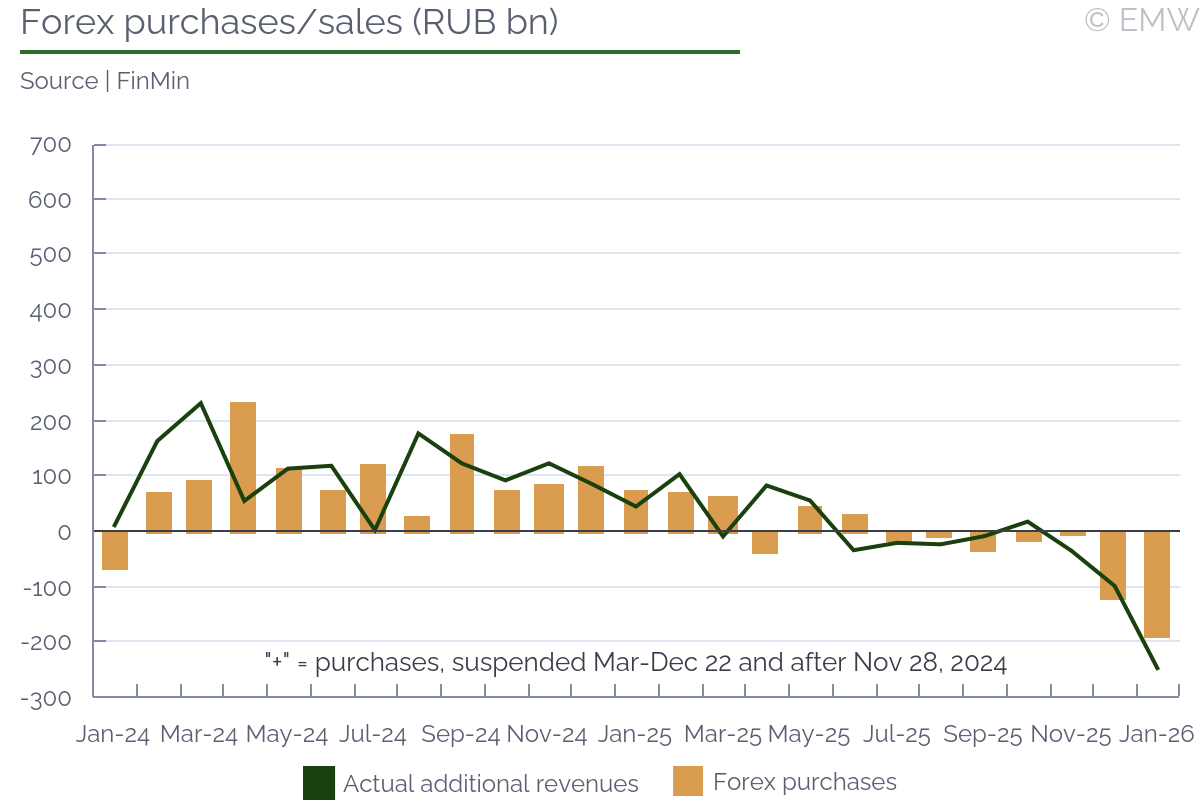
Task: Click the tallest orange bar for Apr-24
Action: click(x=243, y=466)
